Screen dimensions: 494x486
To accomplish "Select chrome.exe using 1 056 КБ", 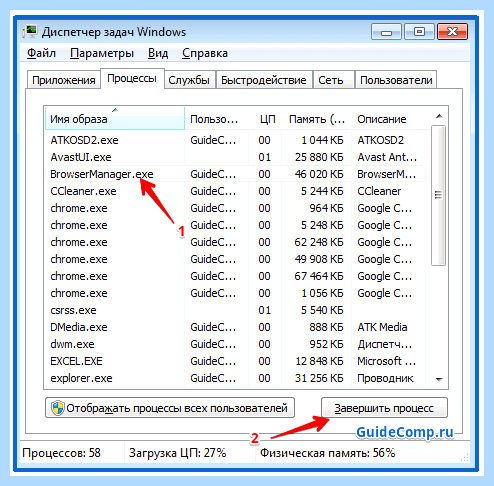I will (235, 293).
